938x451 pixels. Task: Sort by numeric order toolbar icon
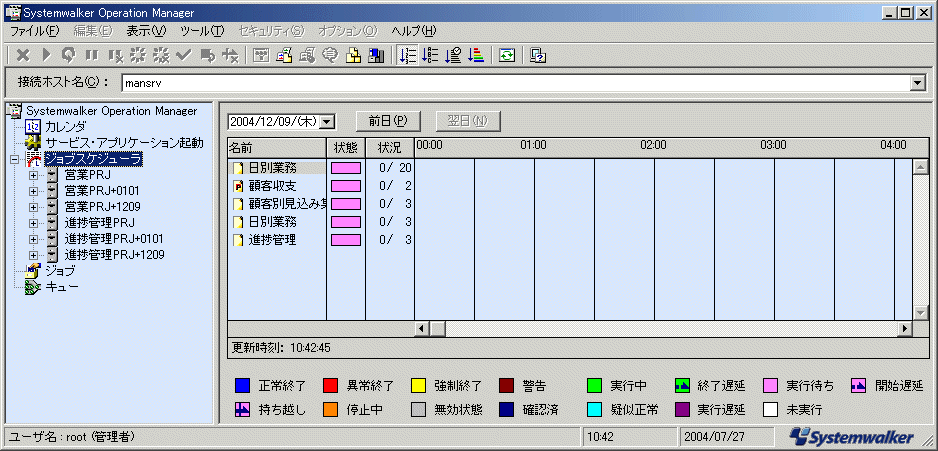(407, 56)
